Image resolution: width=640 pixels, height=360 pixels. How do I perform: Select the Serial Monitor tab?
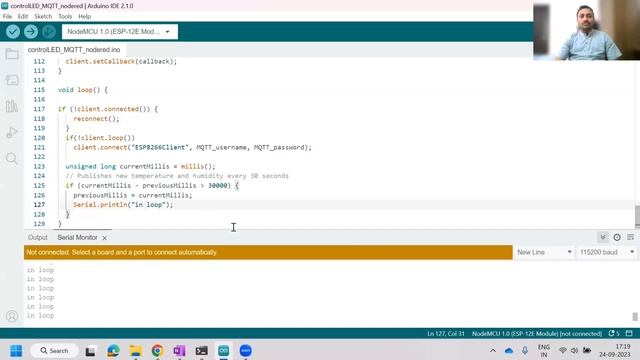[x=77, y=238]
